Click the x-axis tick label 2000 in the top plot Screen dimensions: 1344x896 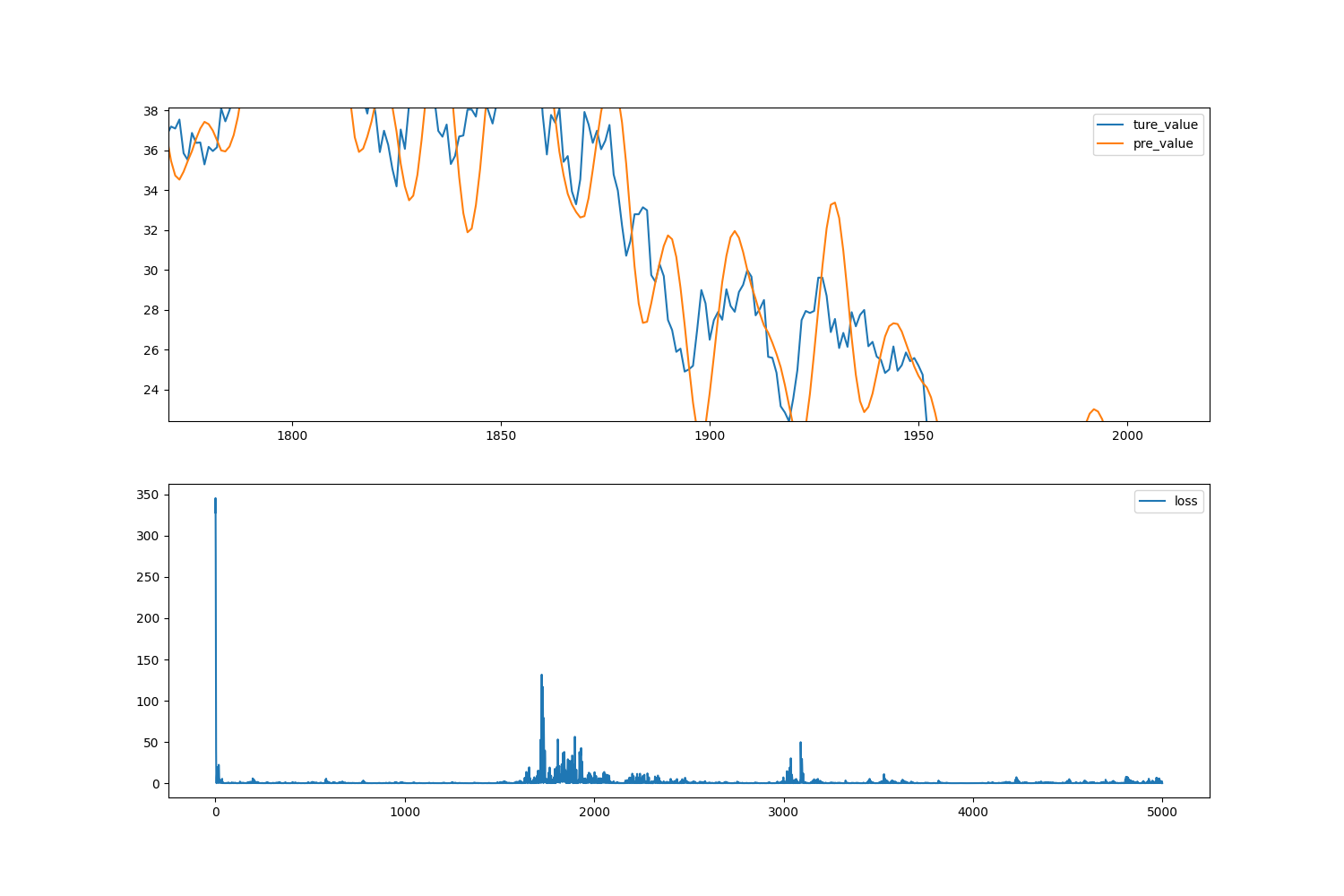pyautogui.click(x=1126, y=435)
